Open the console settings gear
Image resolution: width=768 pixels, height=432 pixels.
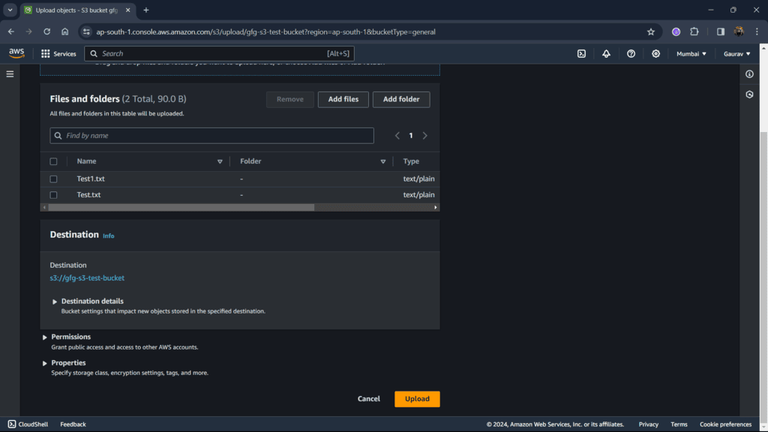656,54
